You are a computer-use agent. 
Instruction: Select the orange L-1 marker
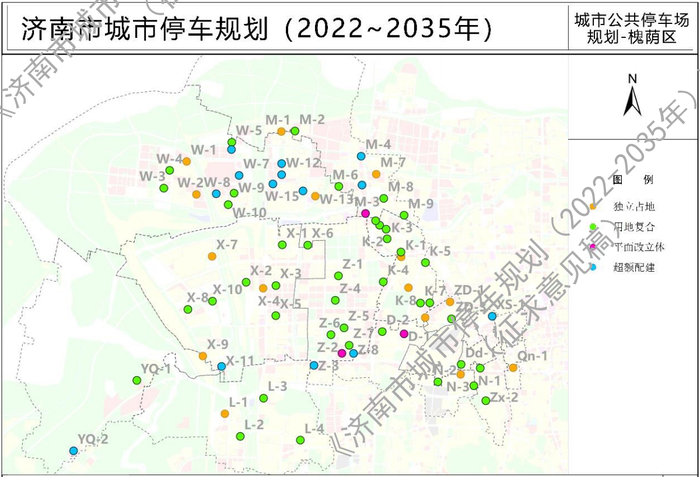point(225,414)
